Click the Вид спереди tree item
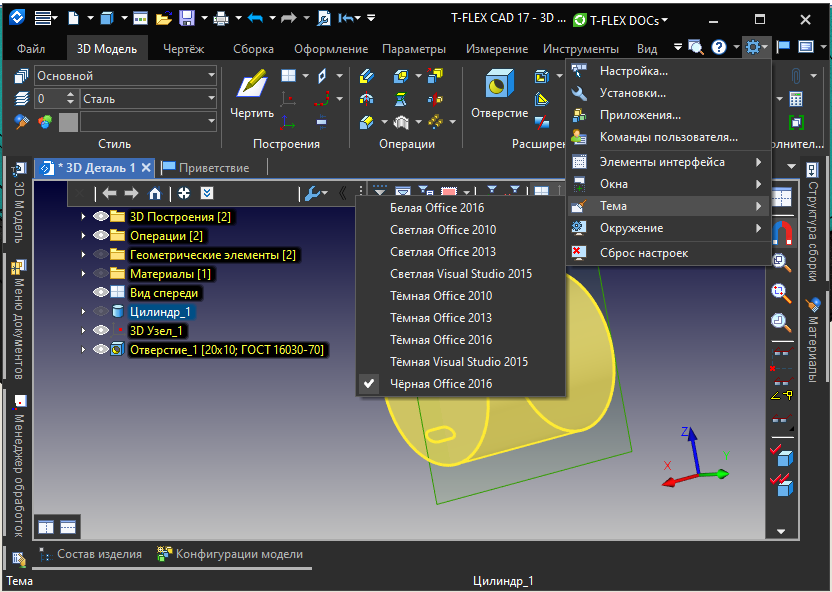 click(164, 293)
